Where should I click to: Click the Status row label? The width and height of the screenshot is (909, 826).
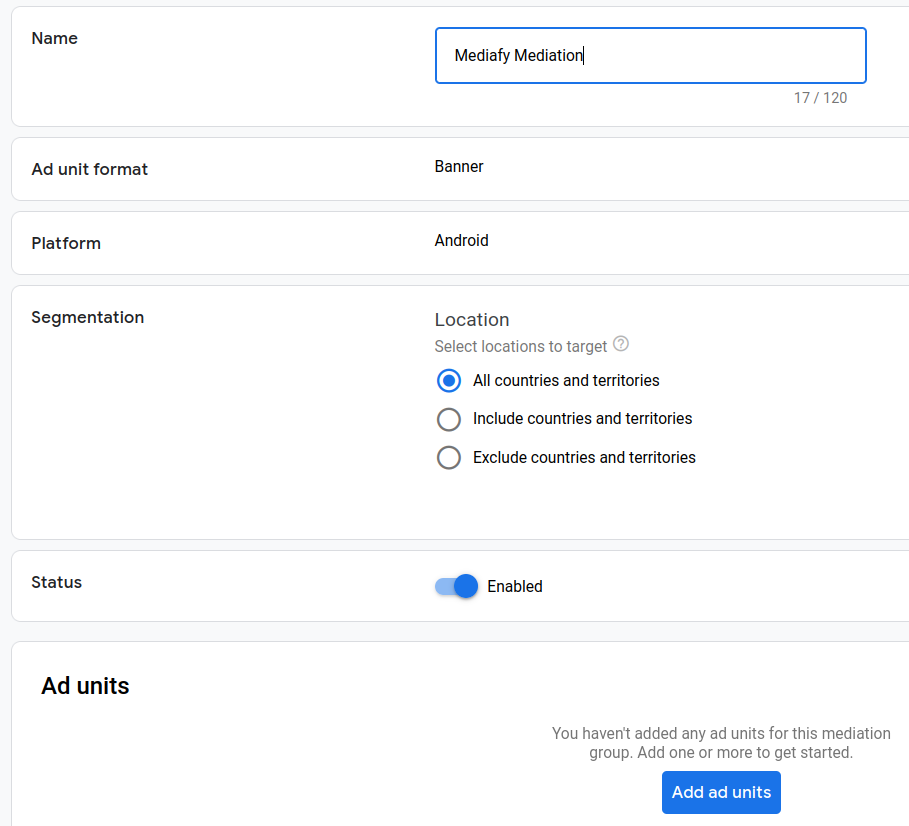(56, 583)
